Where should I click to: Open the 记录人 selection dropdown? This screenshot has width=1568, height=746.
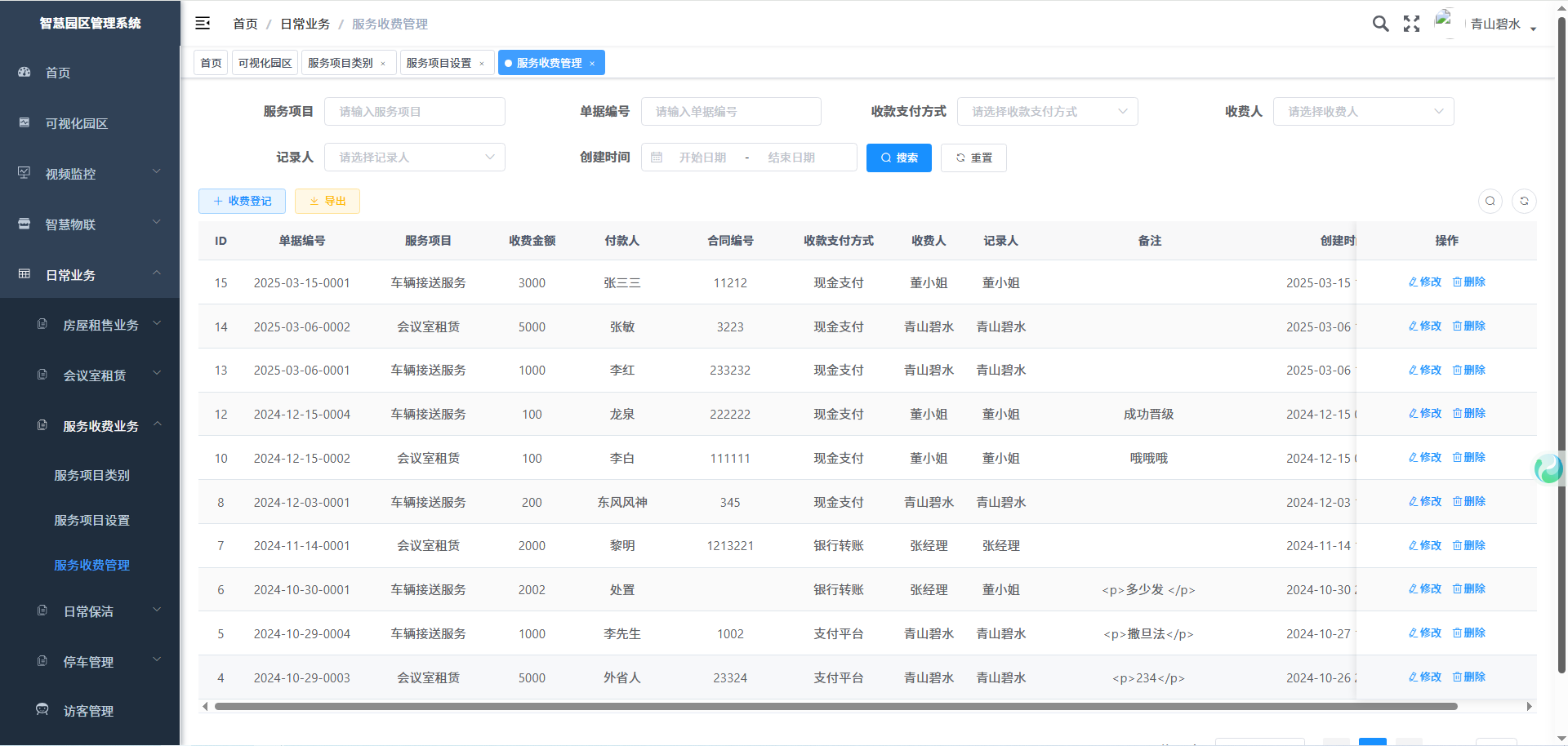415,158
